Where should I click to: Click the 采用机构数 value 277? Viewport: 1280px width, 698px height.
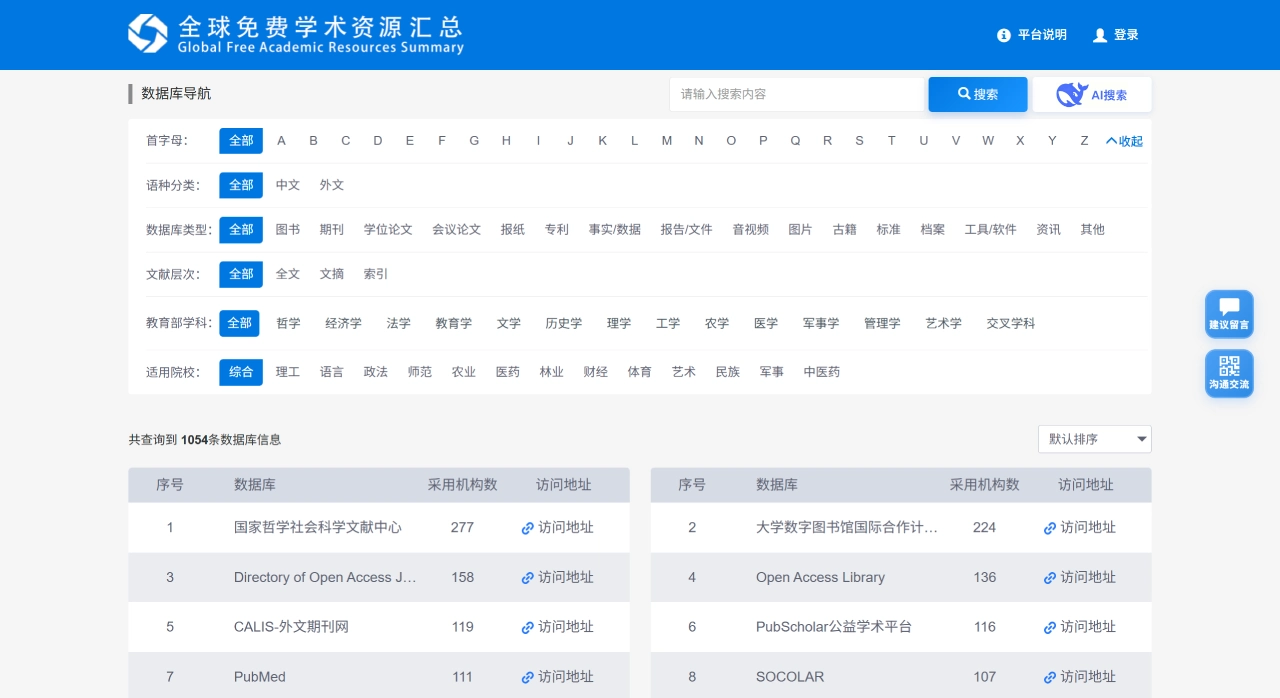pos(462,527)
